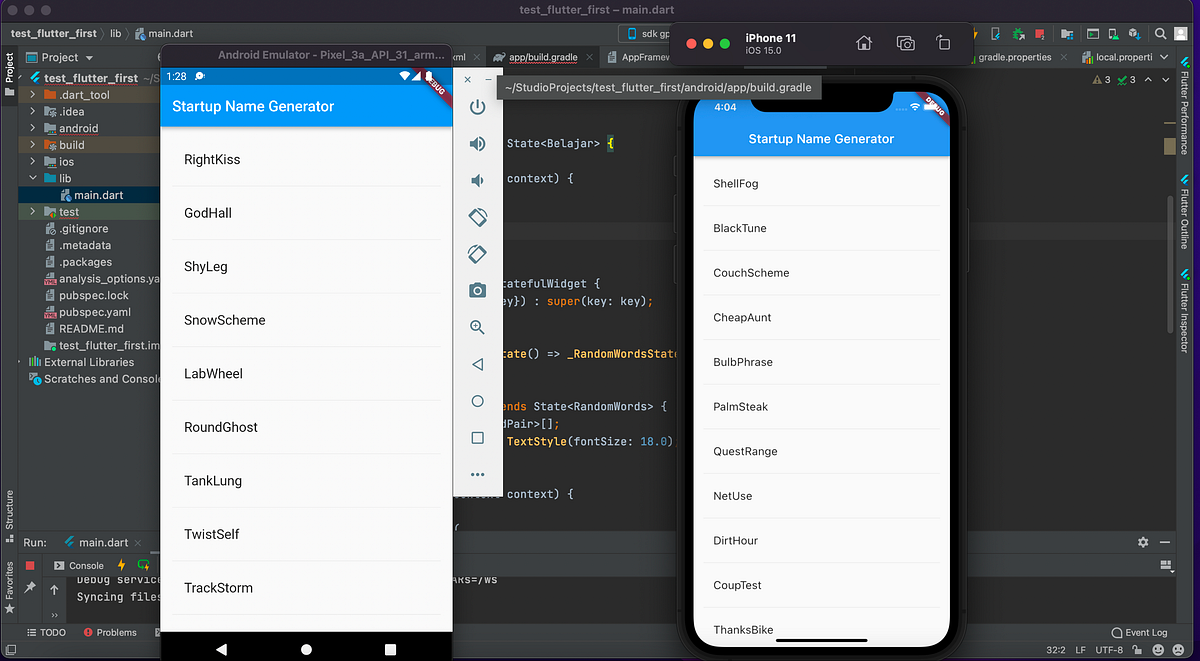Open the local.properti tab dropdown chevron

[1163, 56]
